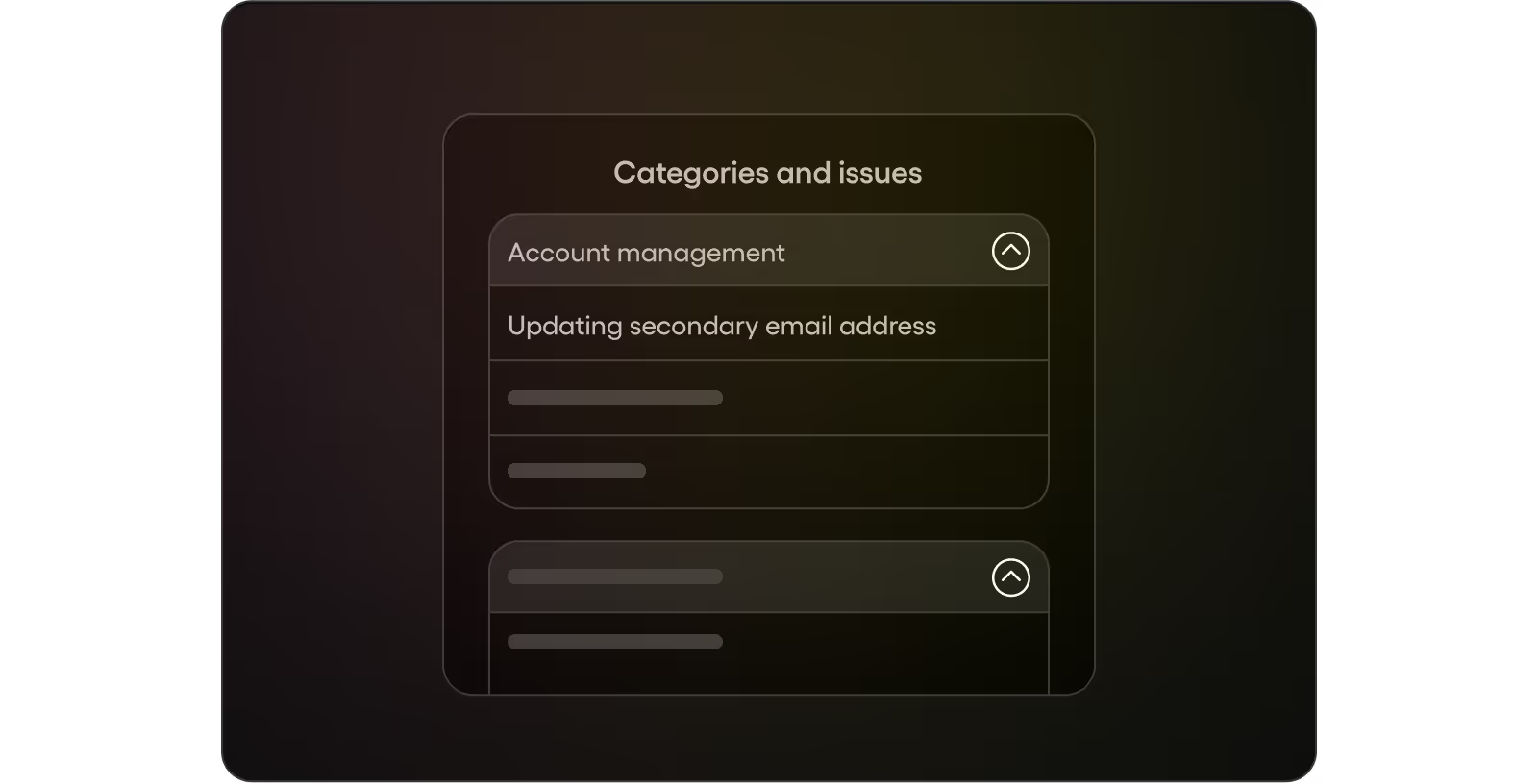The height and width of the screenshot is (784, 1538).
Task: Open the first placeholder issue in second category
Action: click(615, 642)
